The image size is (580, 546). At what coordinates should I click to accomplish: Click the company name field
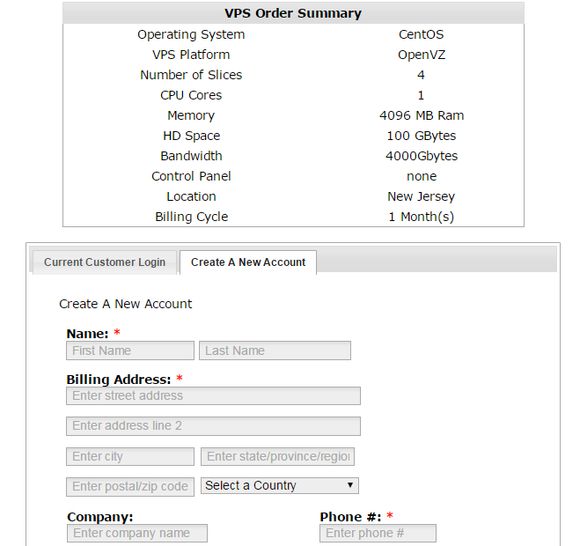tap(137, 533)
